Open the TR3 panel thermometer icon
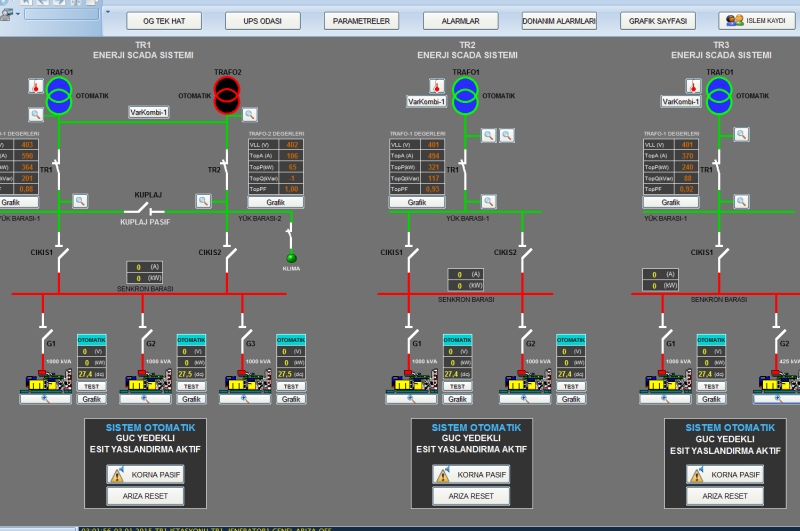The image size is (800, 531). (693, 86)
